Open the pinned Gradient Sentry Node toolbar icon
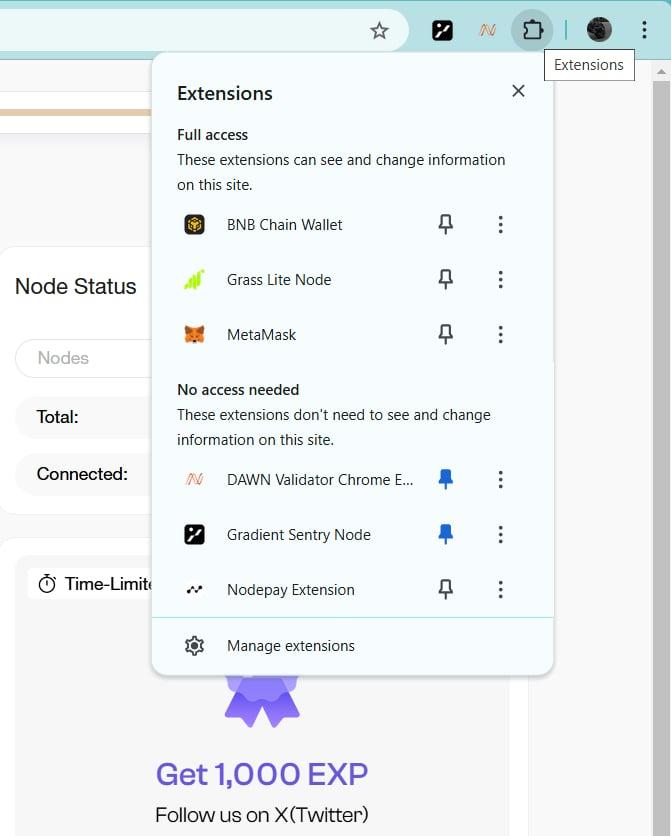 [x=443, y=30]
